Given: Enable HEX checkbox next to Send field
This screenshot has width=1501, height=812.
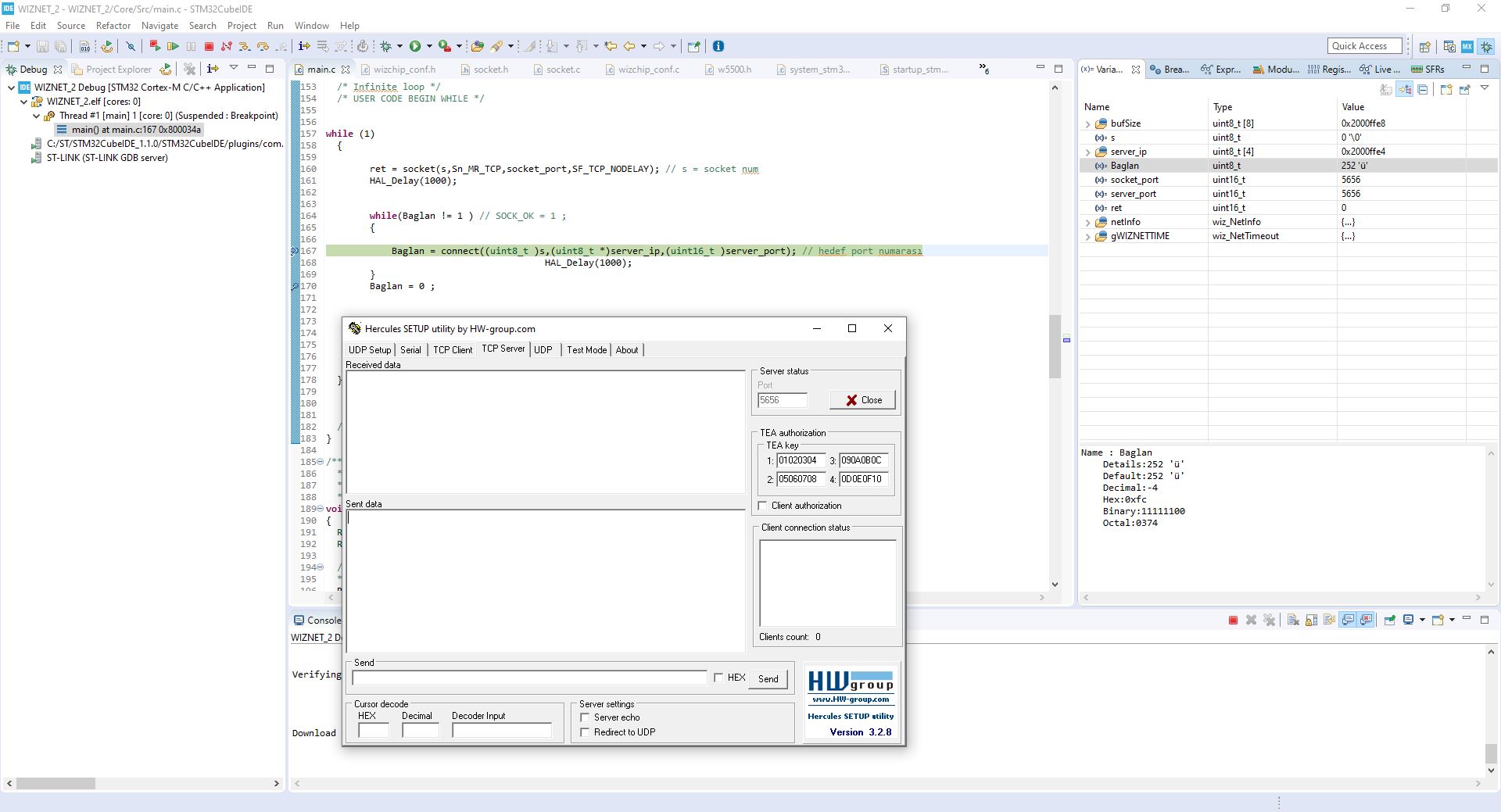Looking at the screenshot, I should 718,678.
